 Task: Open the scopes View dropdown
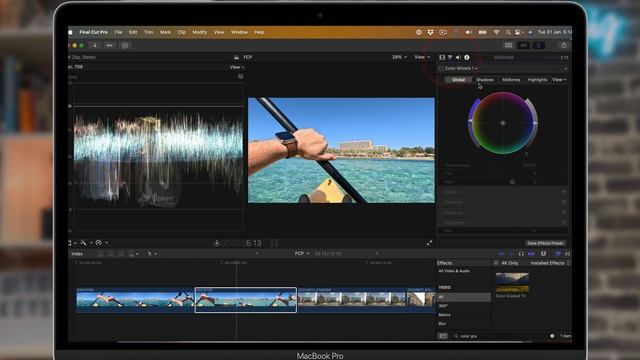point(237,67)
